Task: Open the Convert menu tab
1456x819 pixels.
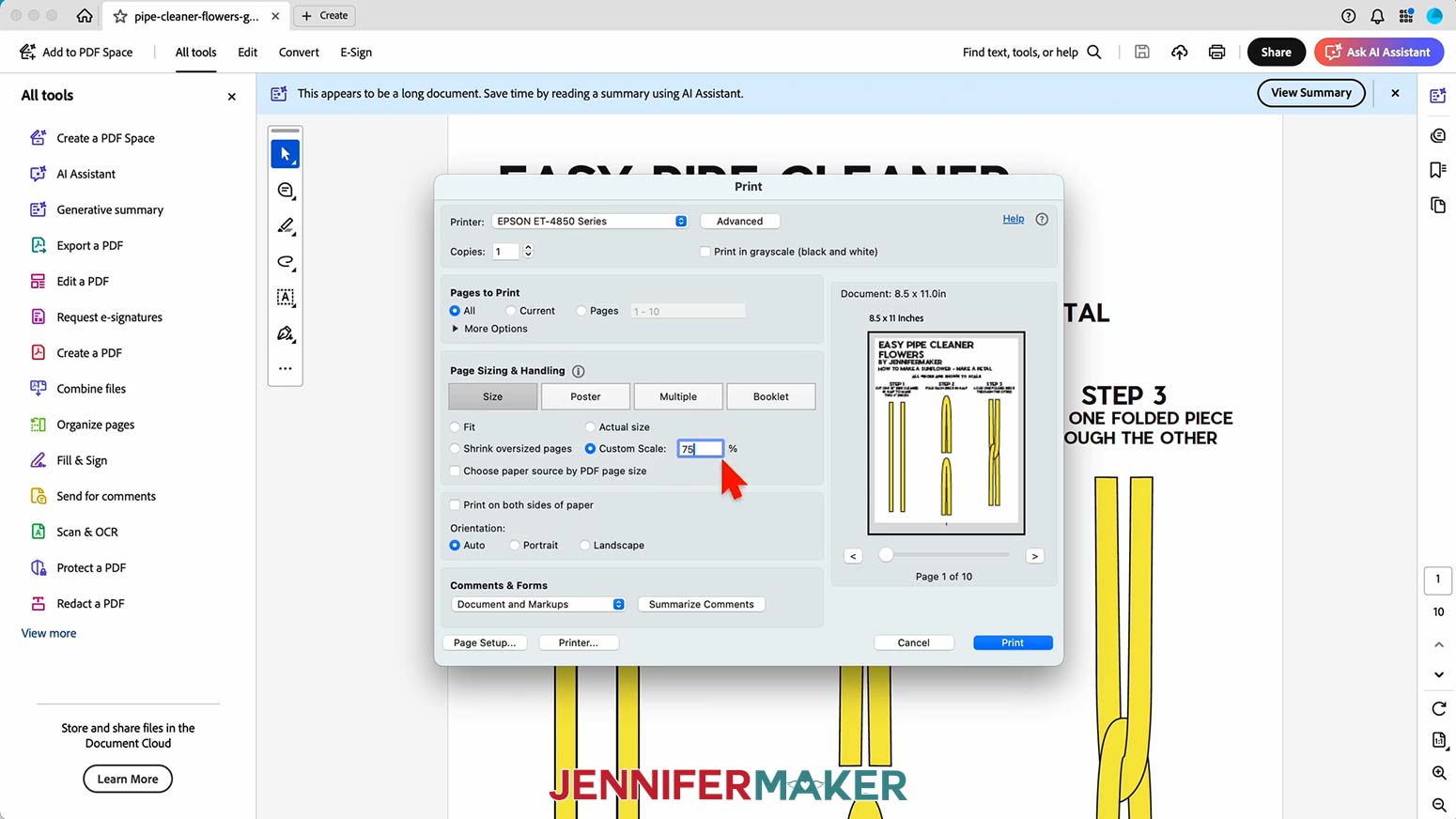Action: pyautogui.click(x=299, y=53)
